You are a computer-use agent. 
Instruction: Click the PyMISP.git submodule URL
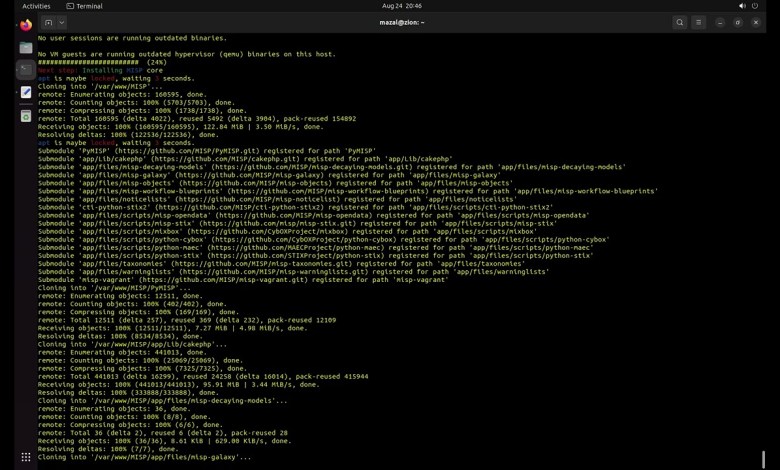click(x=189, y=151)
